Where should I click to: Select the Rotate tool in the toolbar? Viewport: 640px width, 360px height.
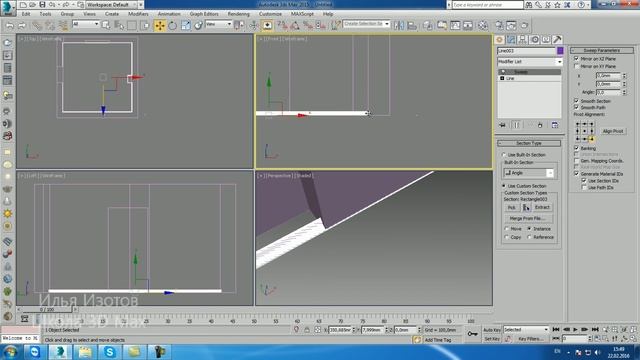[x=173, y=25]
